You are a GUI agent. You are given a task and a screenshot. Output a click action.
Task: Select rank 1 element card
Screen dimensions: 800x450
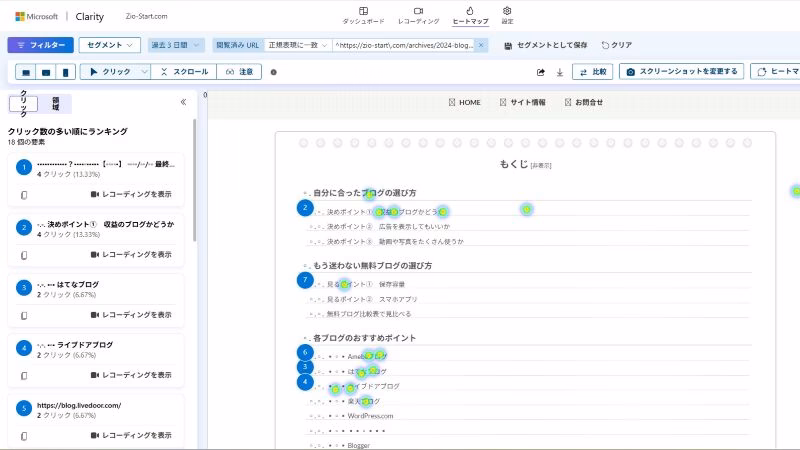[96, 180]
